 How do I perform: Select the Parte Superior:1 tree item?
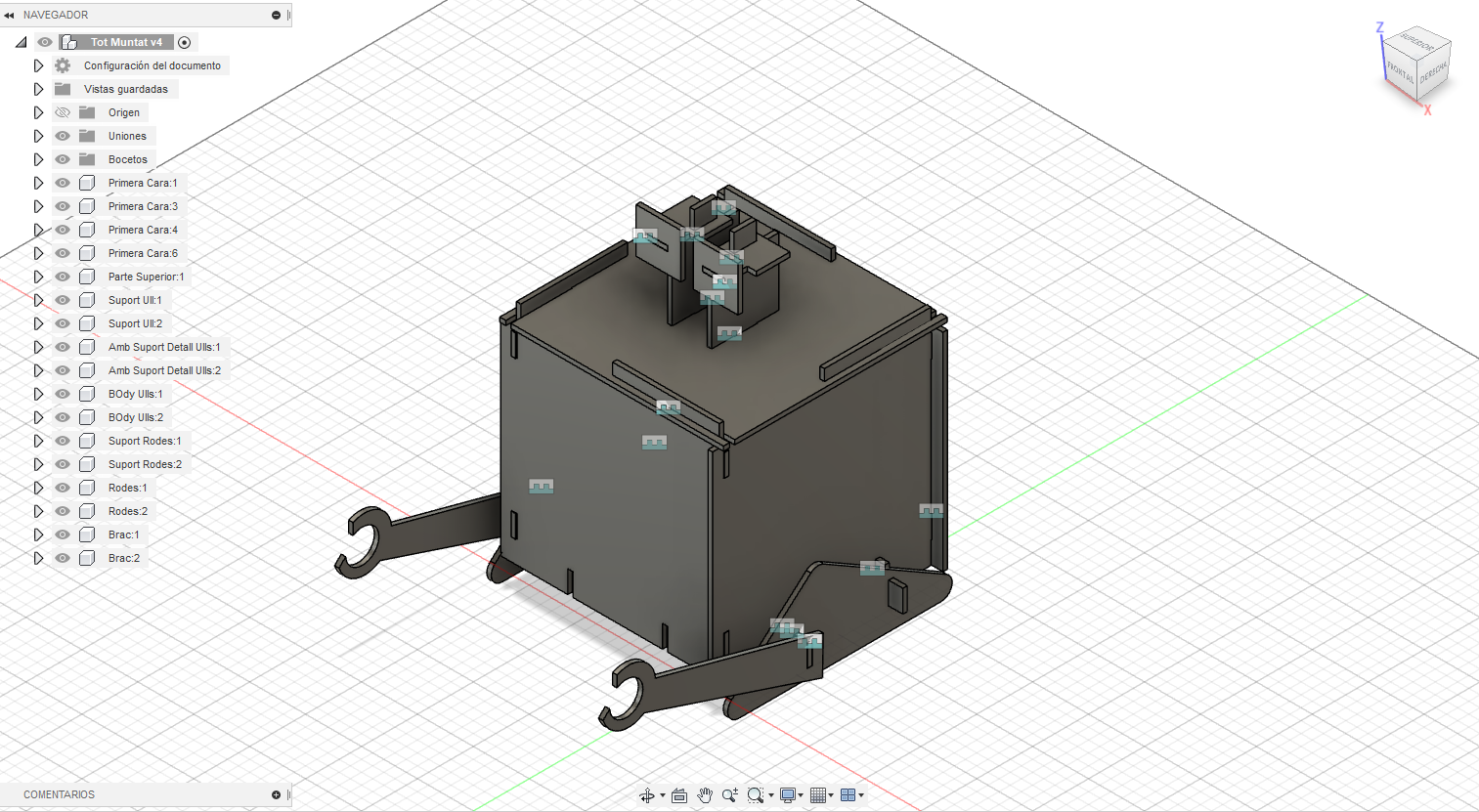[146, 277]
